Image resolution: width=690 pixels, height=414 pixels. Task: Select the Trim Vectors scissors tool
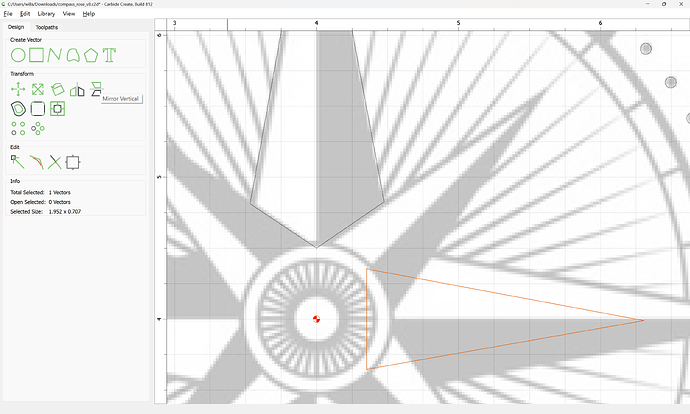tap(55, 161)
